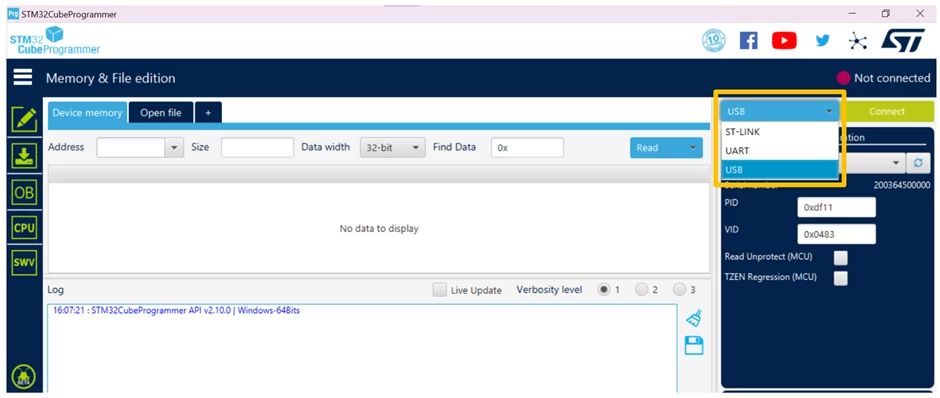Clear the log with broom icon
This screenshot has width=940, height=398.
[694, 318]
